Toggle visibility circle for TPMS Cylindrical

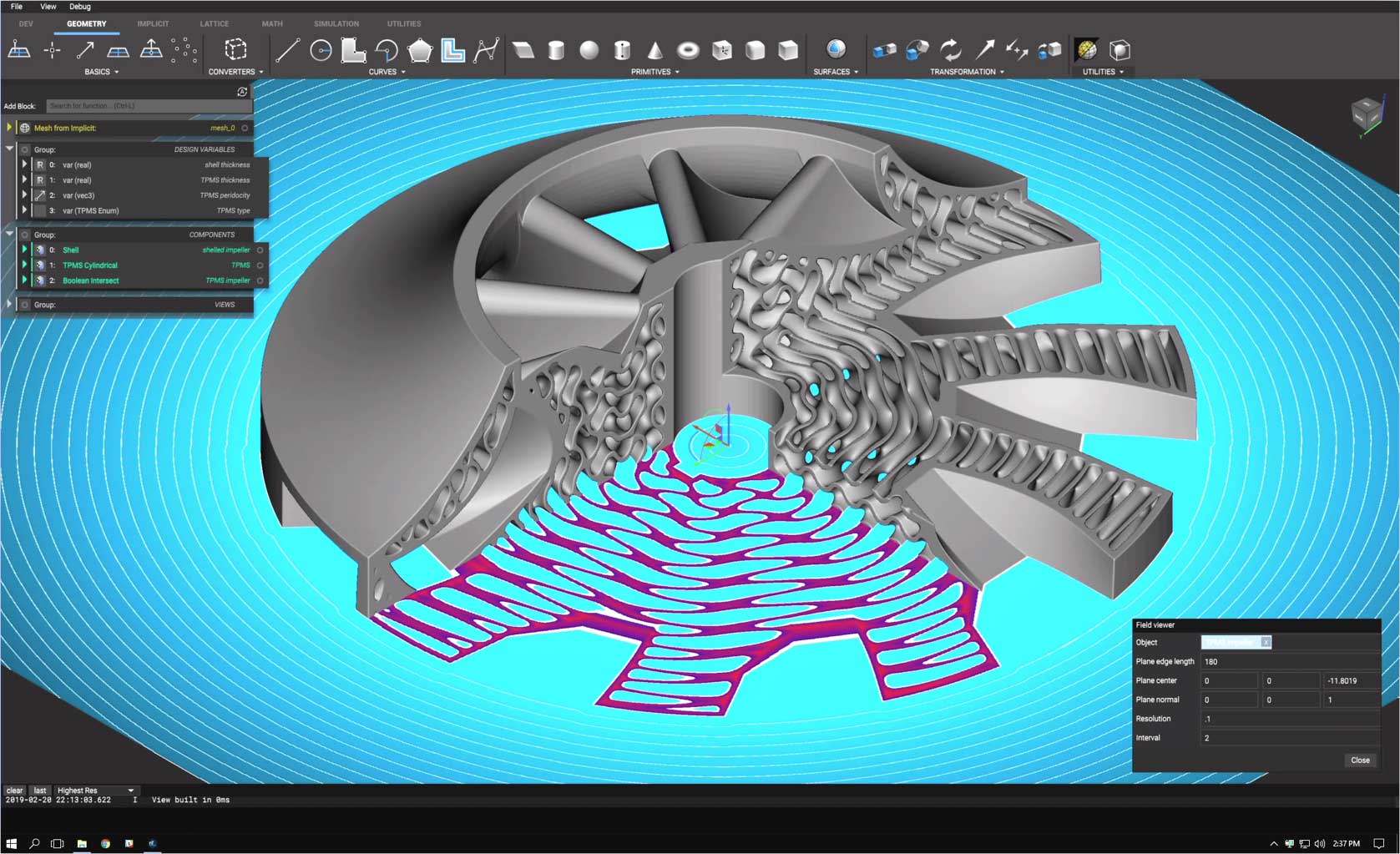pos(260,265)
